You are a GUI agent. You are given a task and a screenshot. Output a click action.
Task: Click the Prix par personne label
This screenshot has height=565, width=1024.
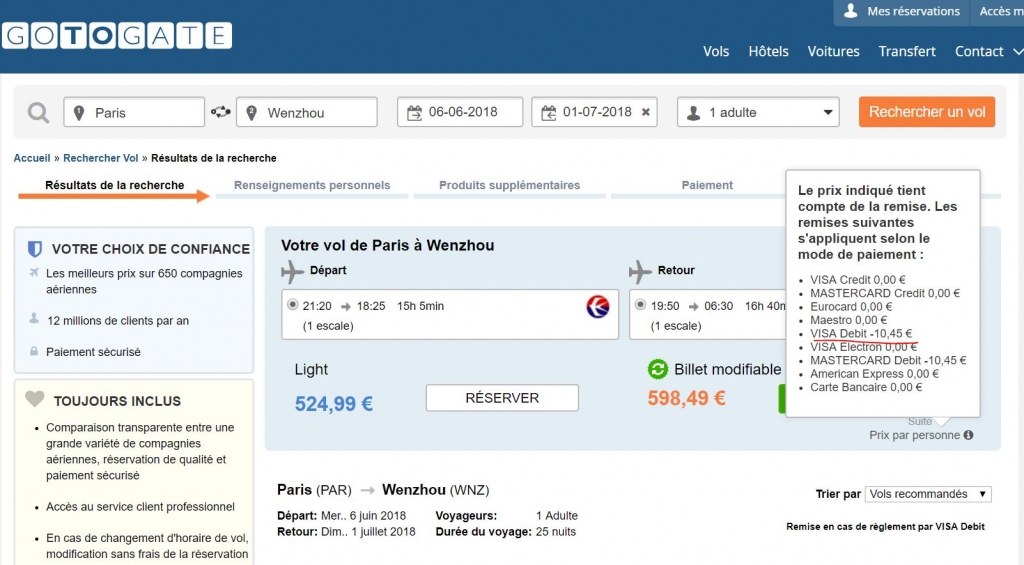pos(914,435)
